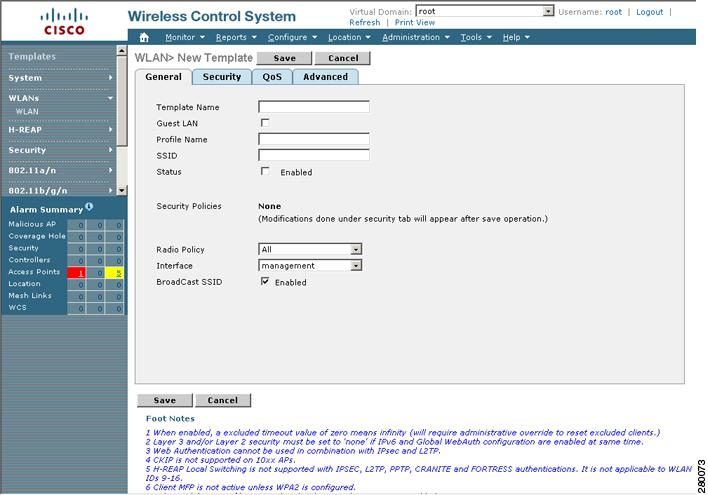Image resolution: width=708 pixels, height=495 pixels.
Task: Open yellow Access Points minor alarm count
Action: (x=114, y=273)
